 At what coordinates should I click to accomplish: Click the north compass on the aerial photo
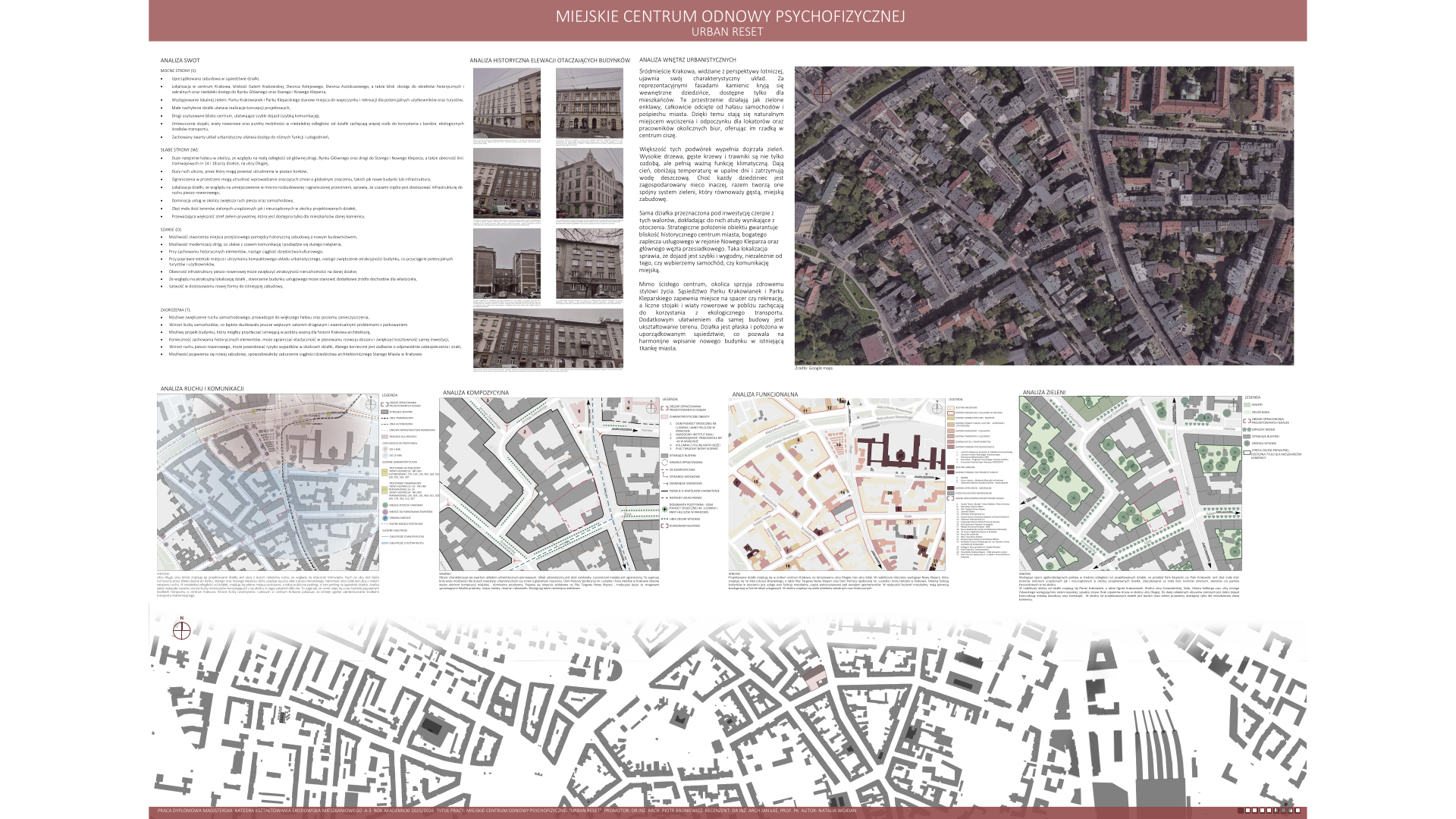(x=822, y=93)
